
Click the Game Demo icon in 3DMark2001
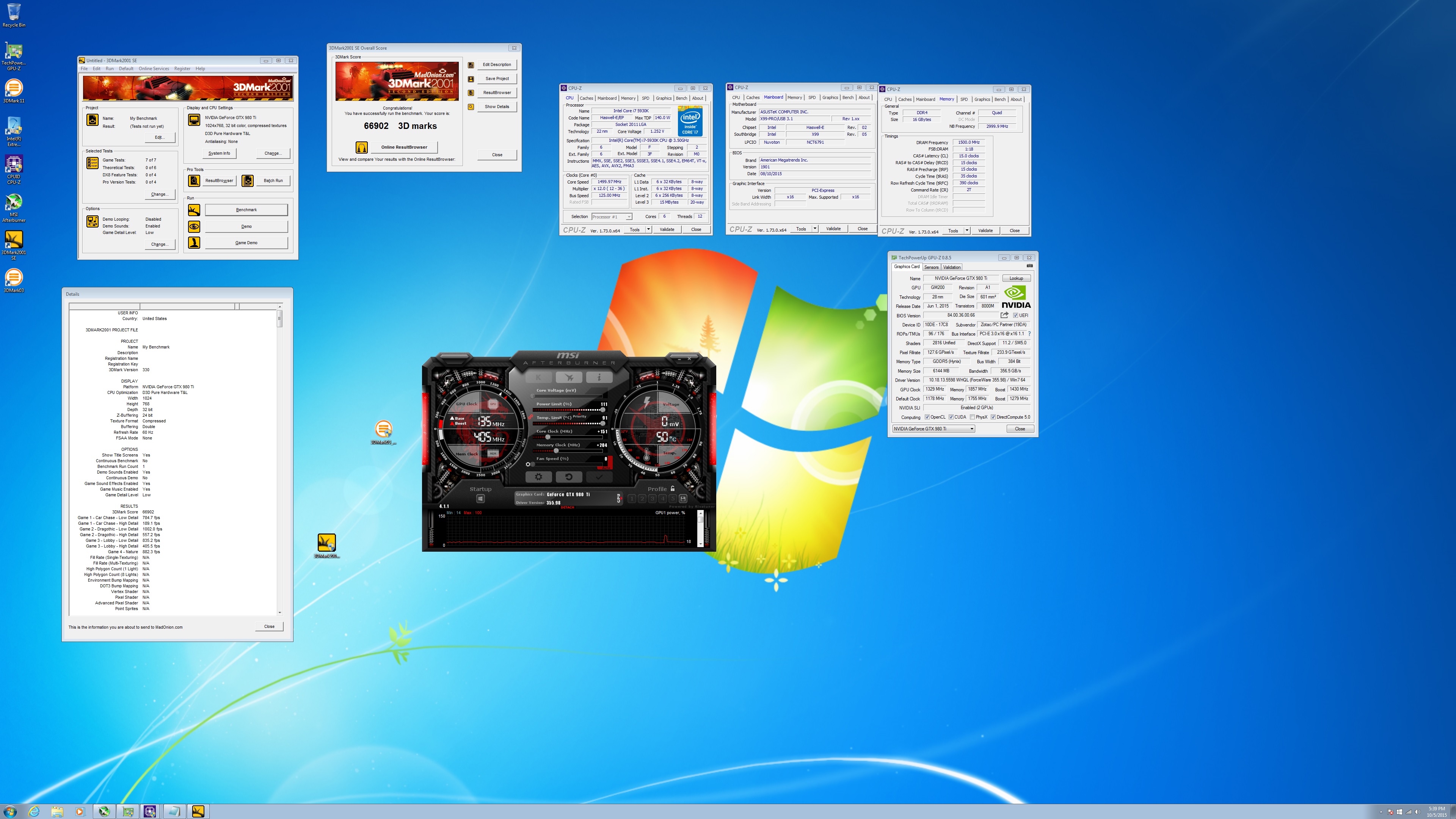point(194,243)
